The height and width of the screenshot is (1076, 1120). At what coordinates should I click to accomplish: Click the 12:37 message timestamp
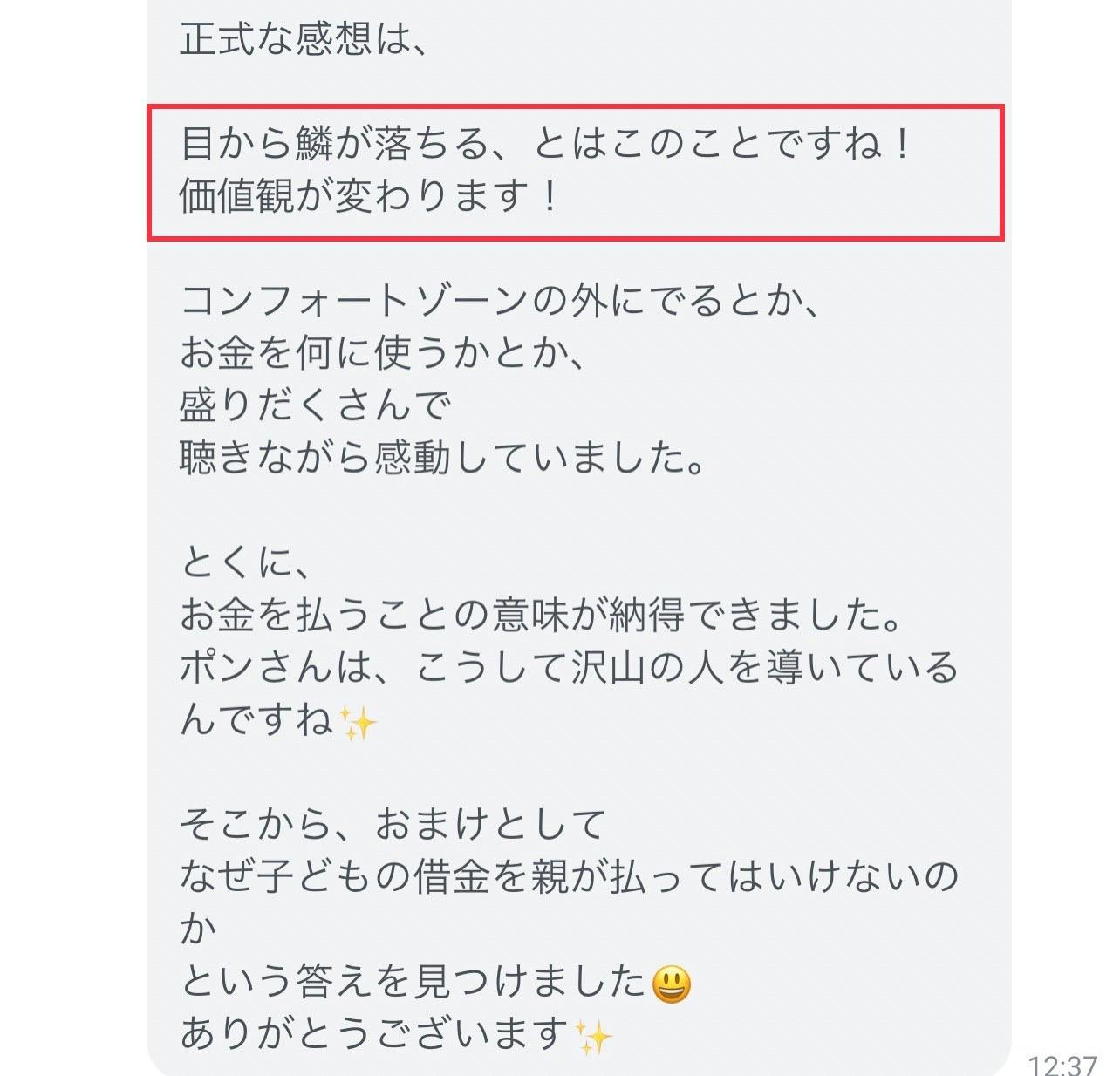tap(1062, 1065)
